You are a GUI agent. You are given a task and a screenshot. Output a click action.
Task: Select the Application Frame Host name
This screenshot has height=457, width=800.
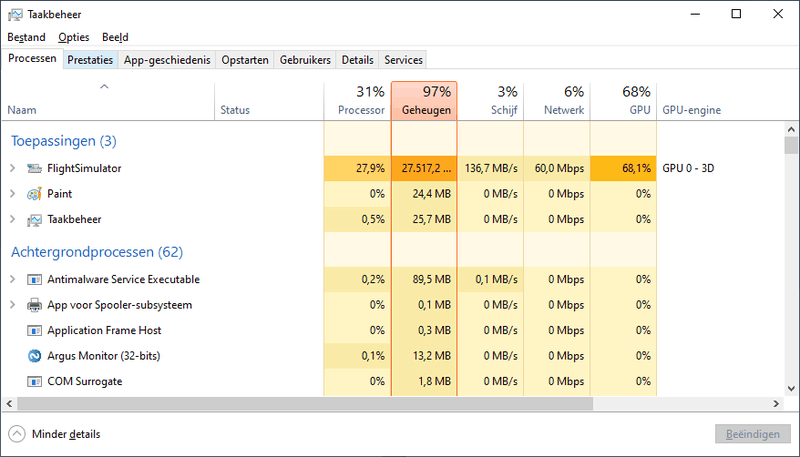(104, 331)
